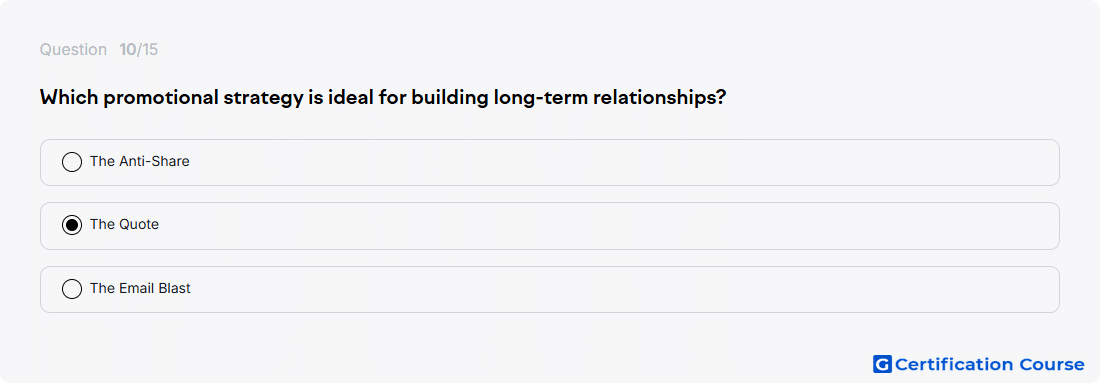Click the word 'Question' in the counter
Image resolution: width=1100 pixels, height=383 pixels.
(x=73, y=50)
